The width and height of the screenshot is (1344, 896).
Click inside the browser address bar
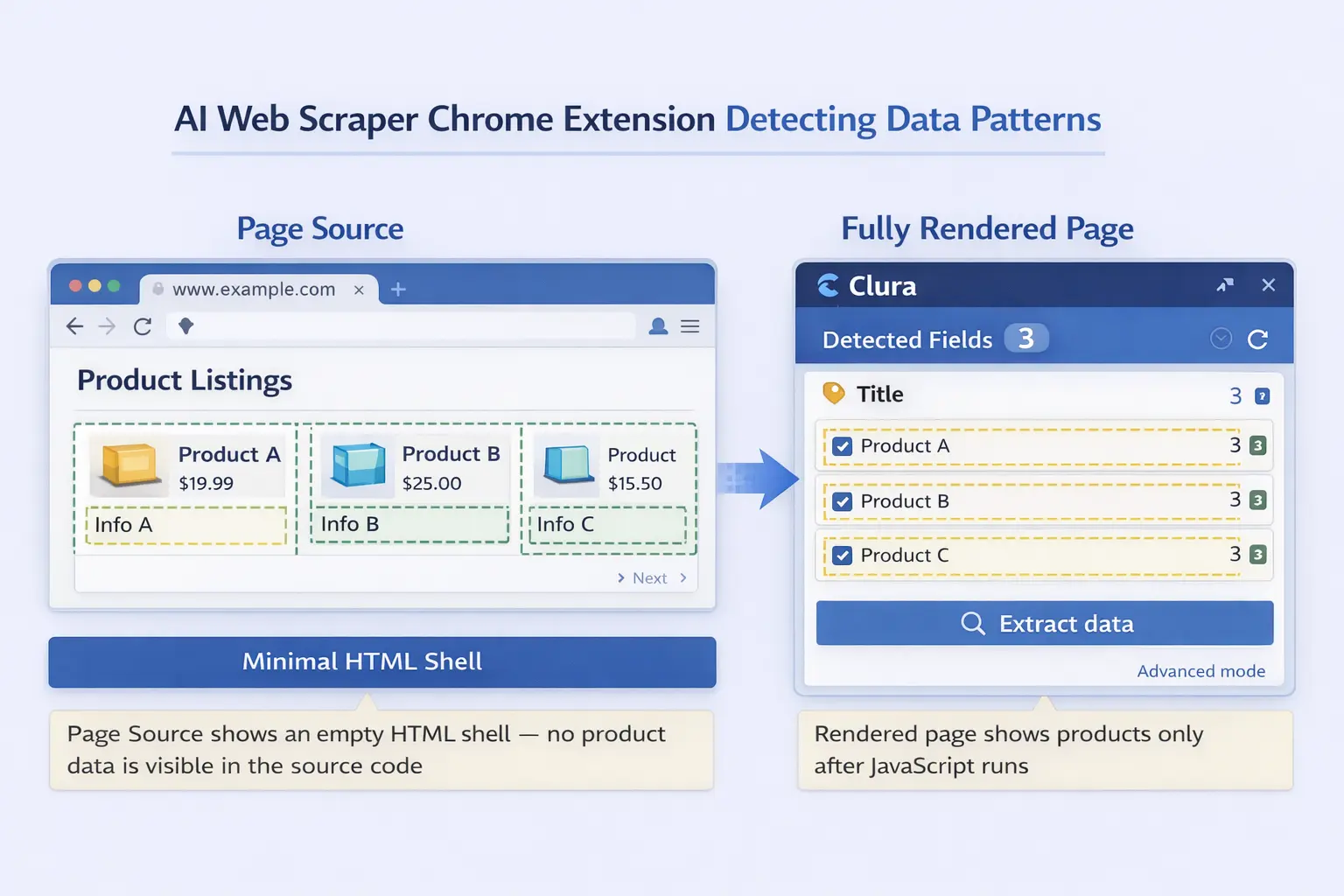click(402, 325)
